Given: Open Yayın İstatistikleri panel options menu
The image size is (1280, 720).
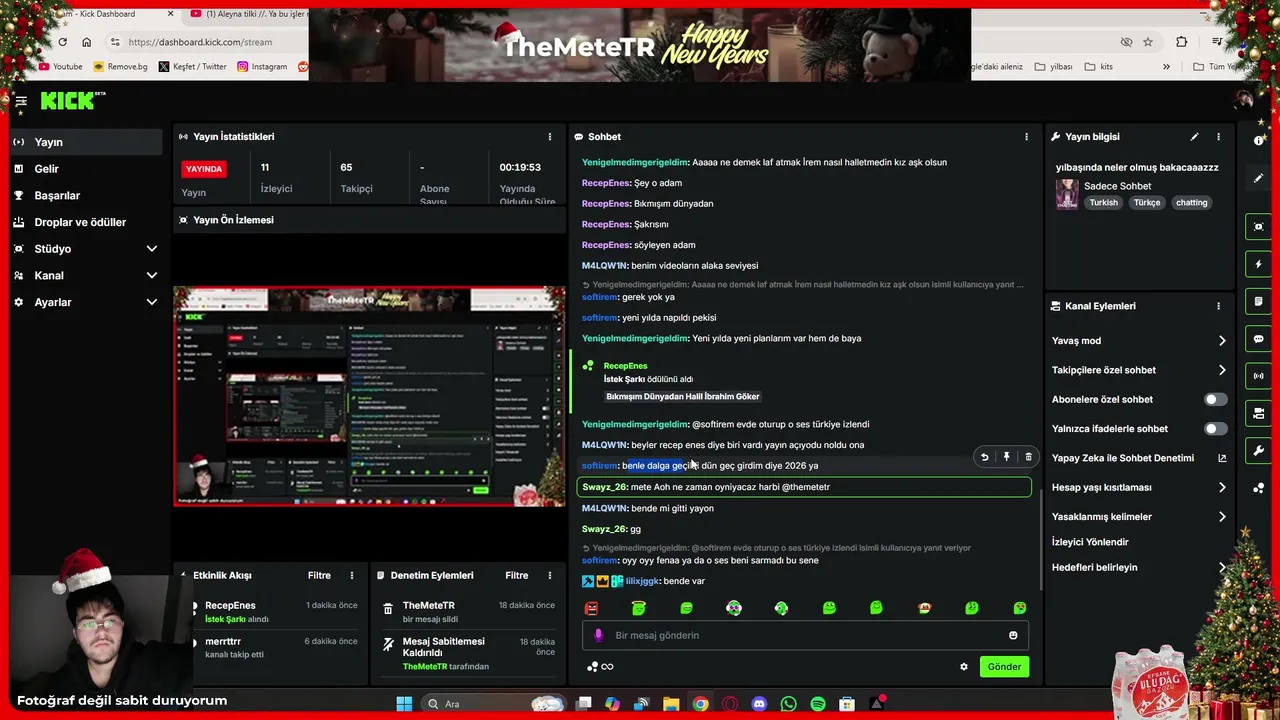Looking at the screenshot, I should (x=549, y=137).
